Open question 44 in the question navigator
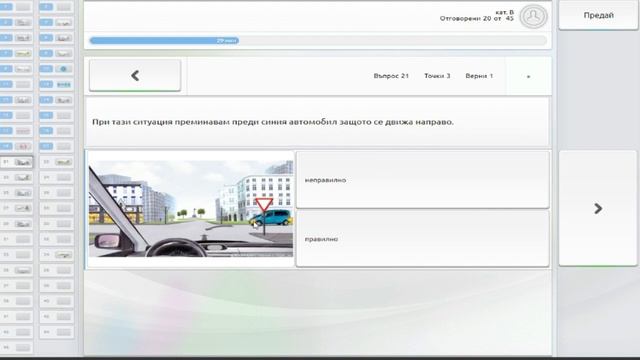This screenshot has width=640, height=360. 56,333
